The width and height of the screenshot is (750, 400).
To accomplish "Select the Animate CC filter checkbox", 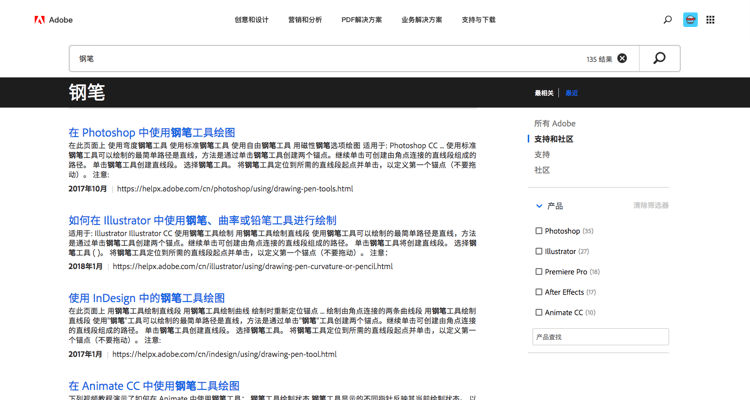I will tap(539, 313).
